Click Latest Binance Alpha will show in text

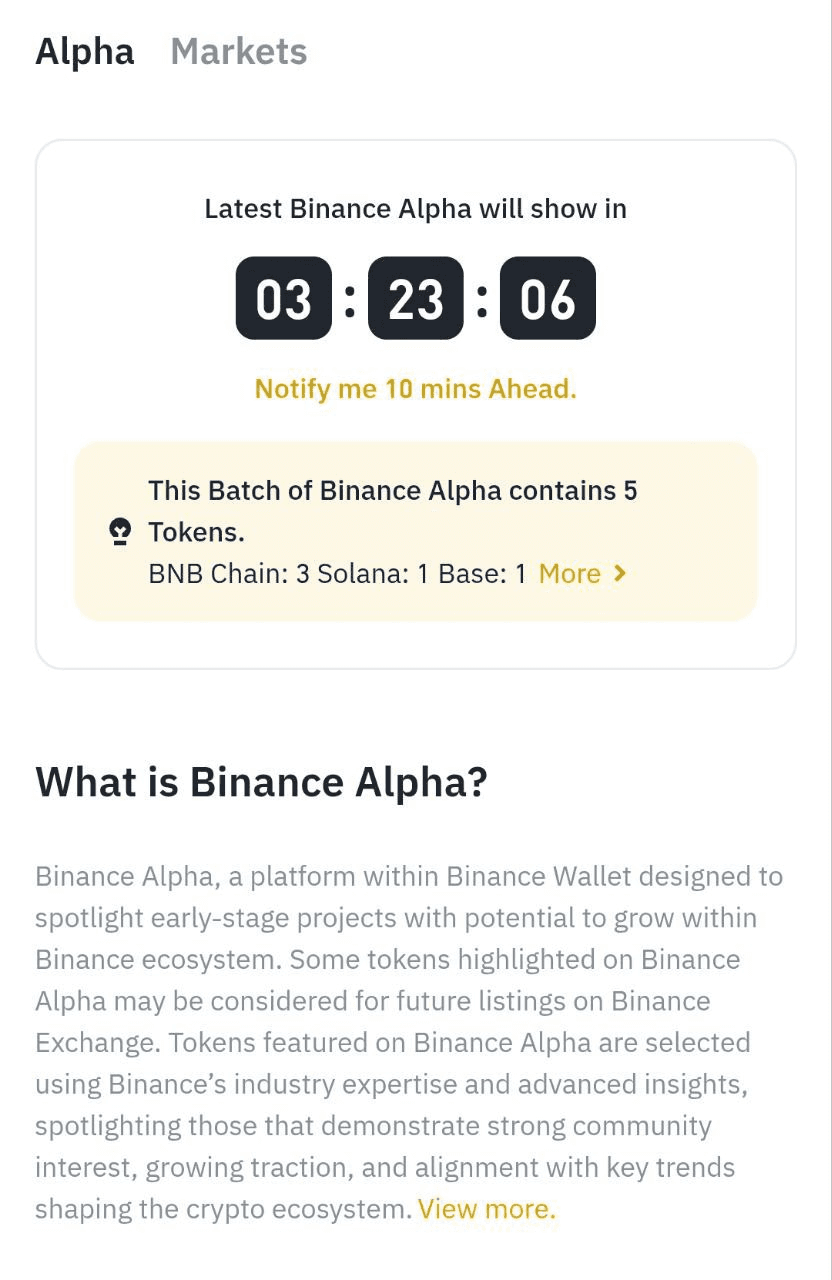416,209
